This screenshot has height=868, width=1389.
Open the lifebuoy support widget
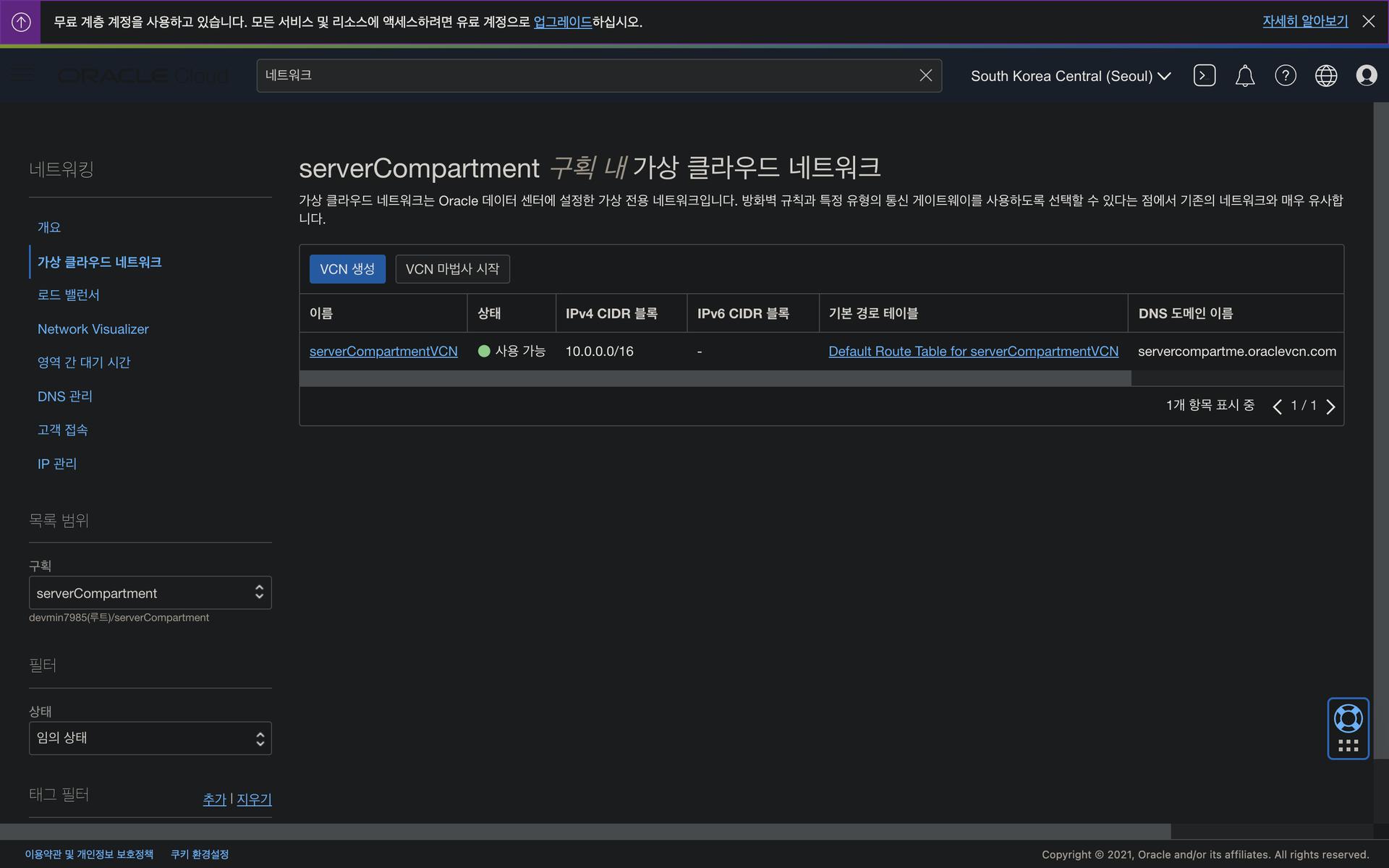coord(1348,719)
